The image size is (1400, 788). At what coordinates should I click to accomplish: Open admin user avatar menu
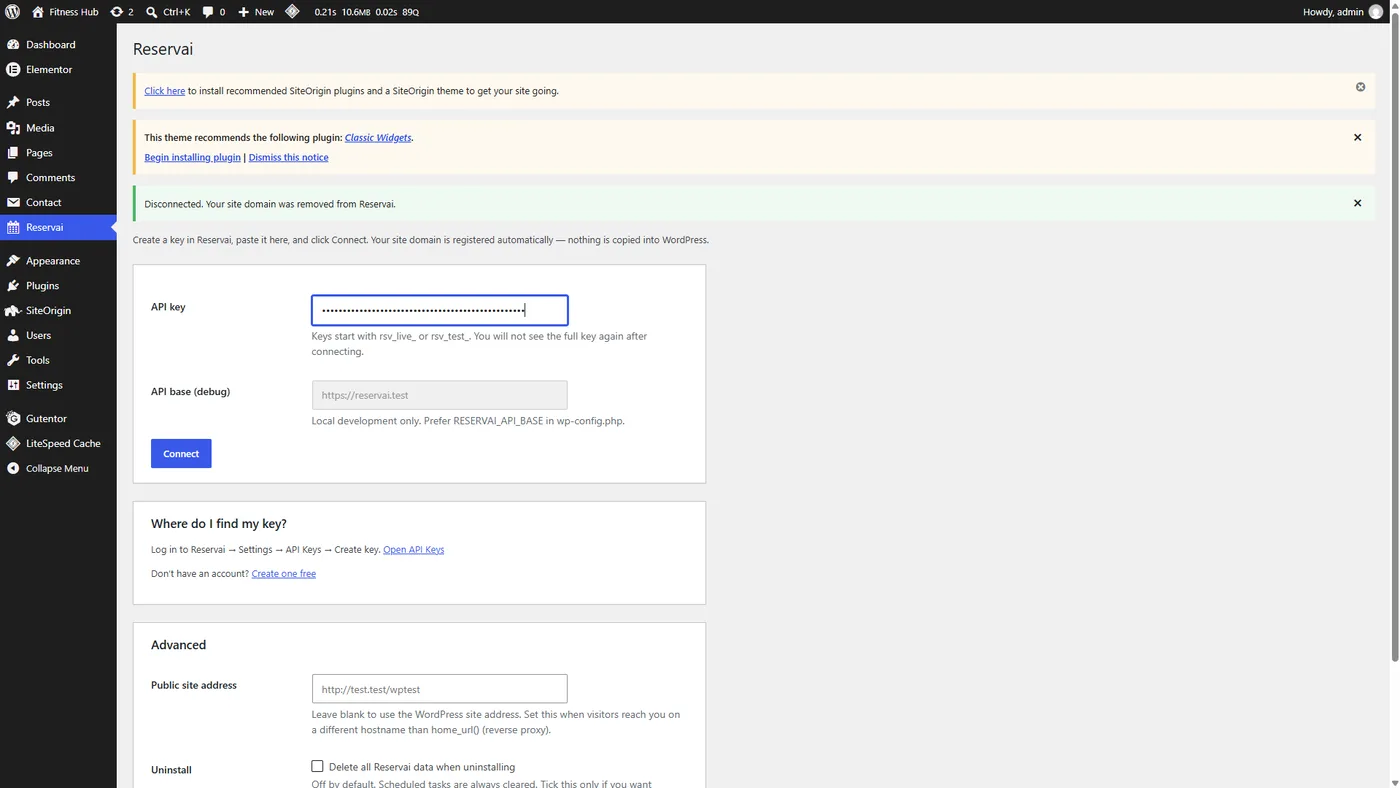coord(1376,12)
